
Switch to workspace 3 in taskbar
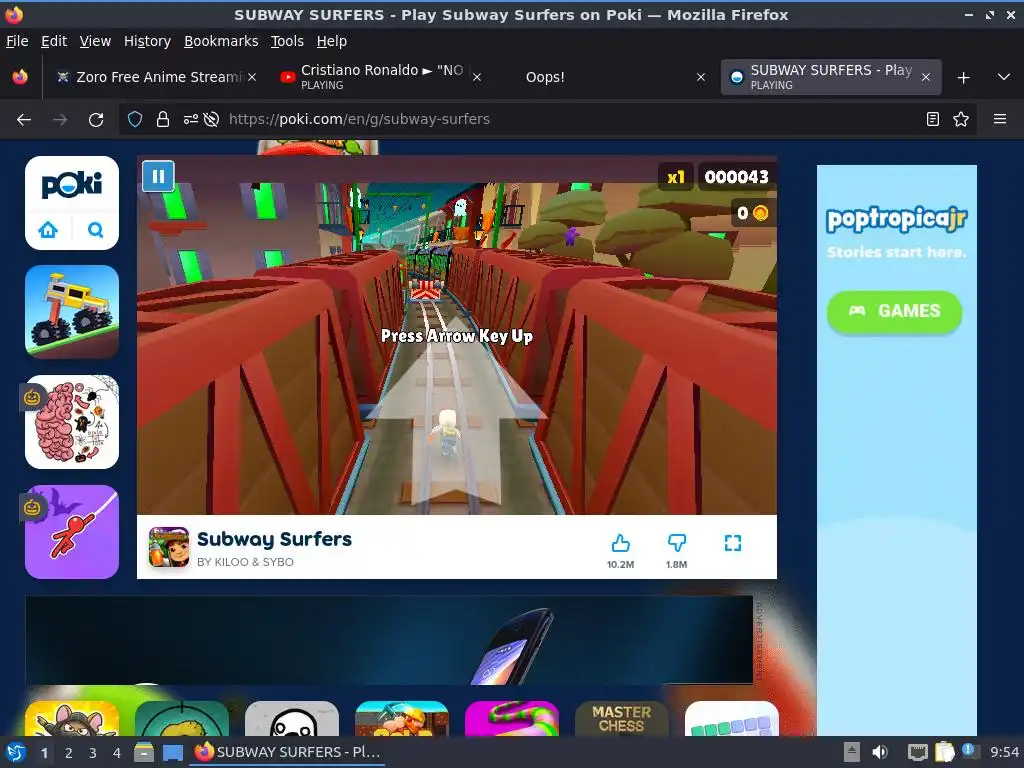pos(92,753)
